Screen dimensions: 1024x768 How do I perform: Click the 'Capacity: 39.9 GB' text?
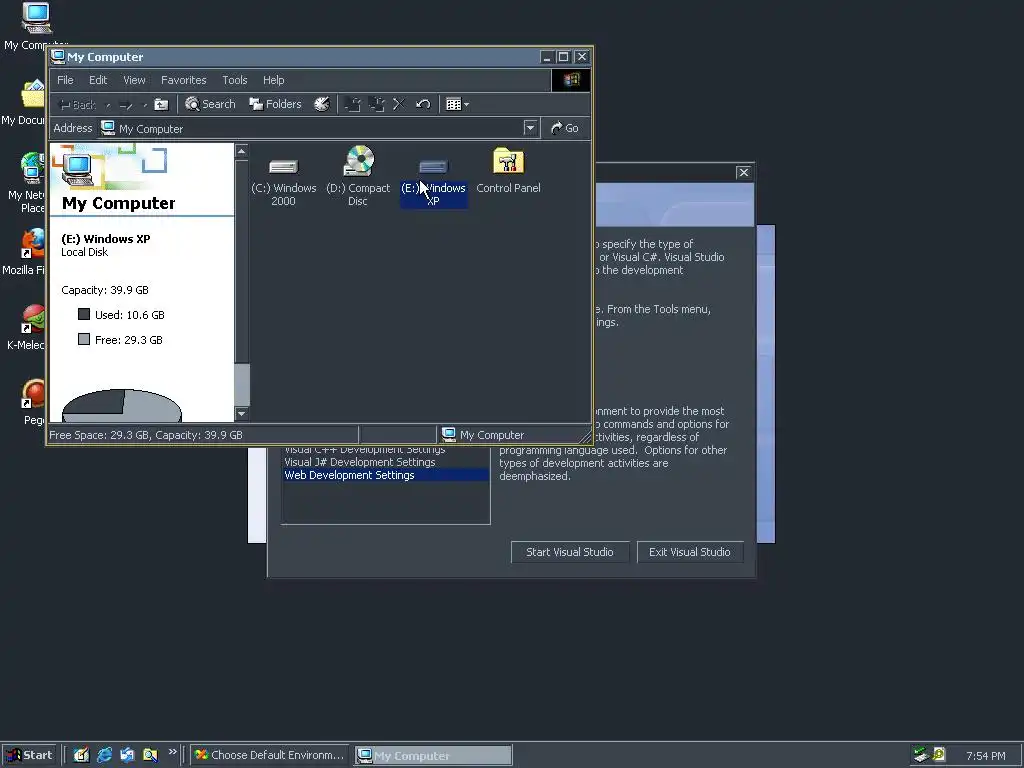104,290
